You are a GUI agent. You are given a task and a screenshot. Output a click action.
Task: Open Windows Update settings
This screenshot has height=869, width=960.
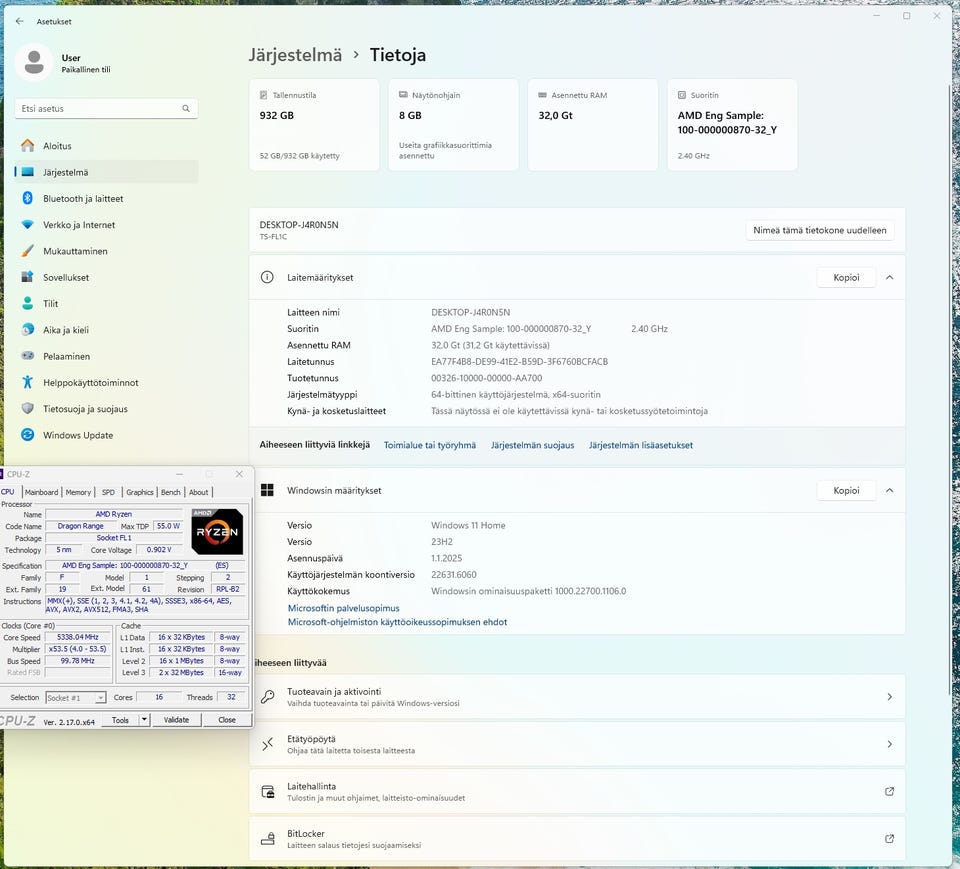click(x=106, y=435)
